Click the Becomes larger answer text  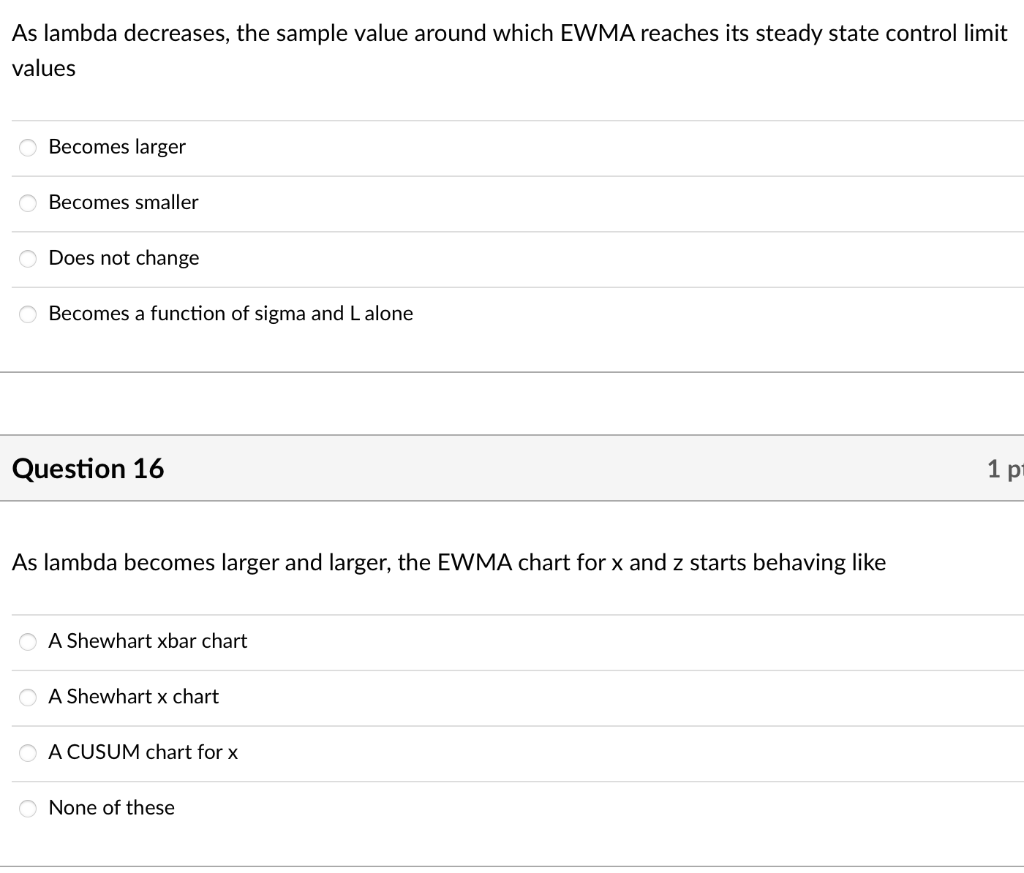[x=116, y=147]
